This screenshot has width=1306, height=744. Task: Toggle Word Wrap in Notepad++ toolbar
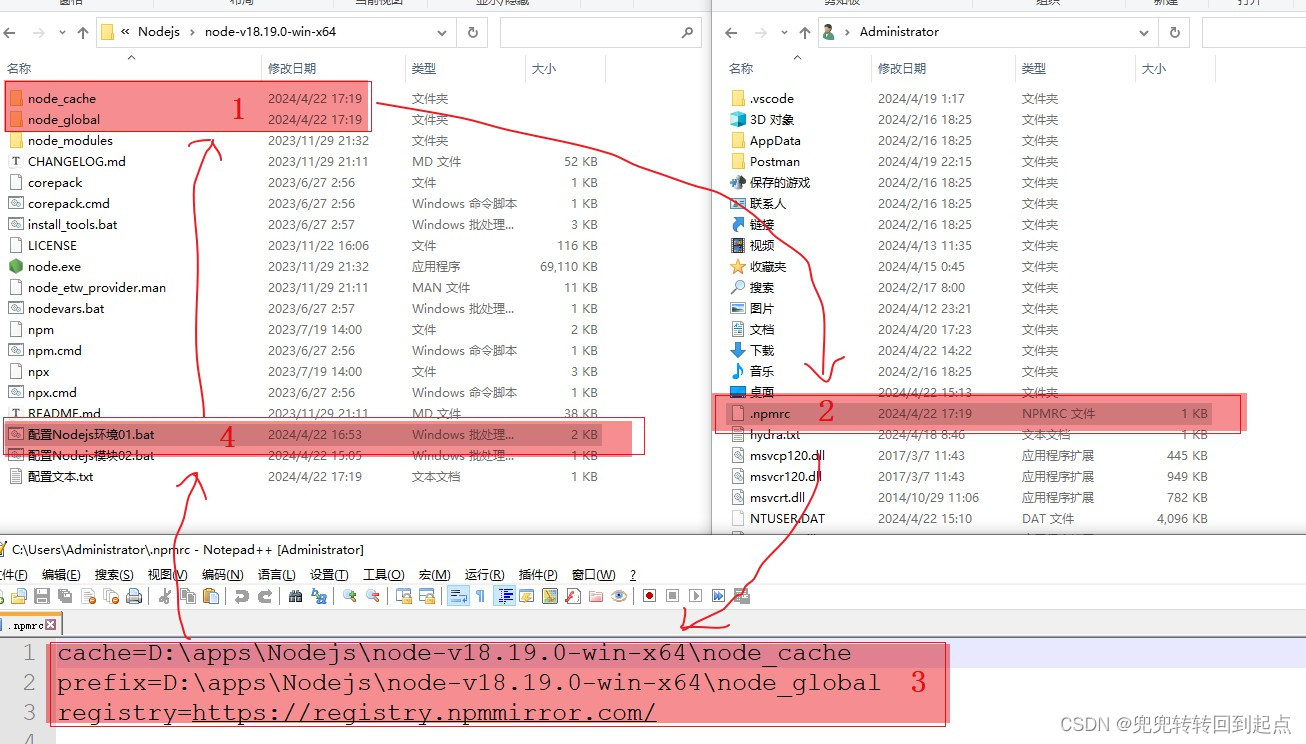tap(459, 596)
